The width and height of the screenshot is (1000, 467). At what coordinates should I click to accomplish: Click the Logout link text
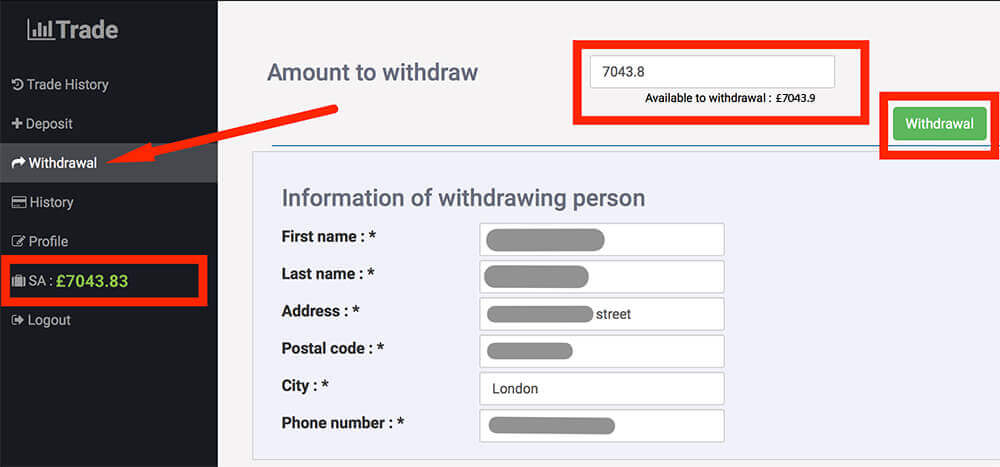[49, 320]
